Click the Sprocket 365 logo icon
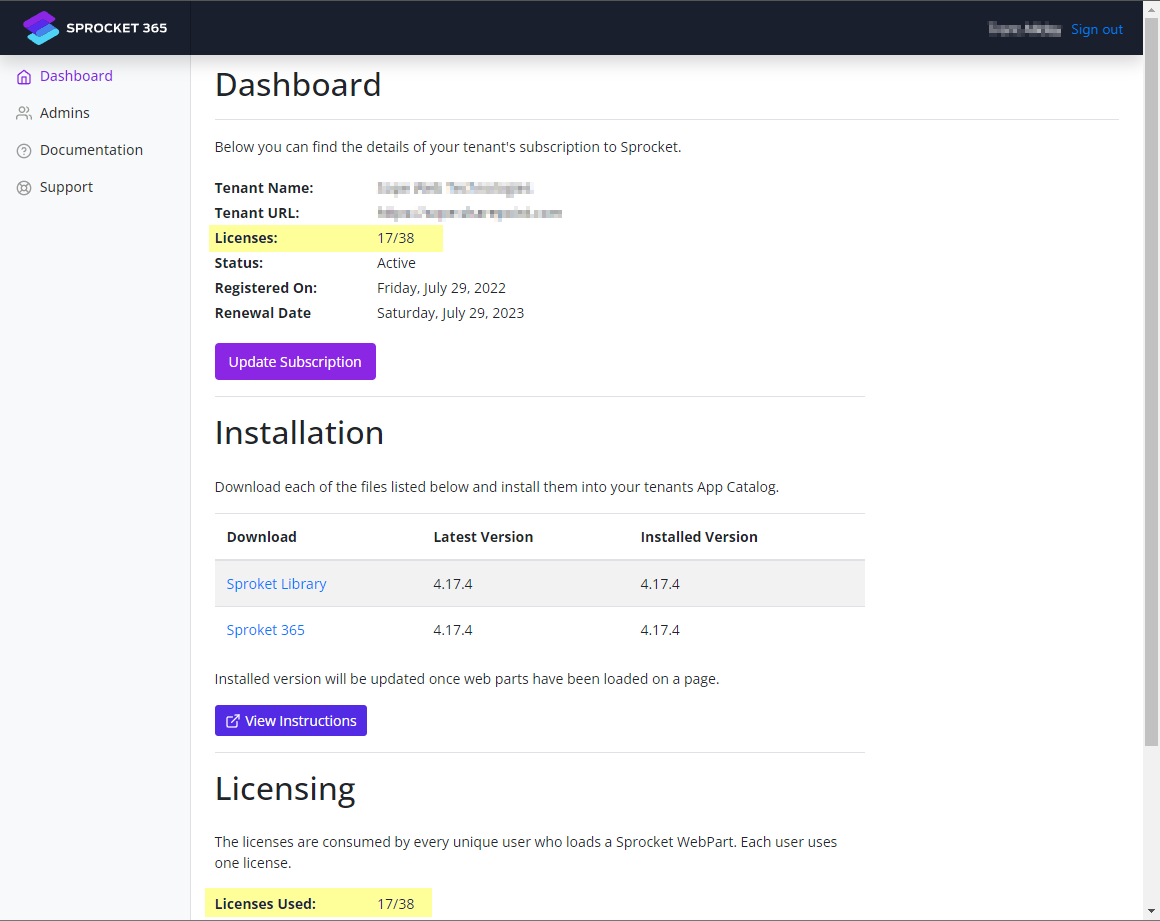1160x921 pixels. pyautogui.click(x=42, y=28)
